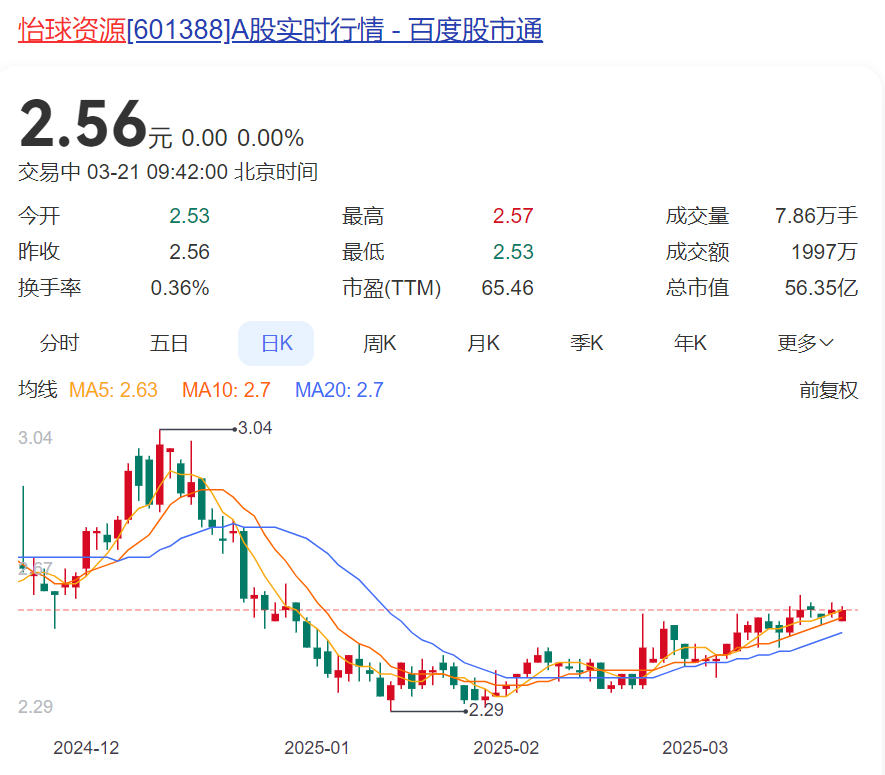The image size is (885, 775).
Task: Click the 成交额 value 1997万
Action: 824,252
